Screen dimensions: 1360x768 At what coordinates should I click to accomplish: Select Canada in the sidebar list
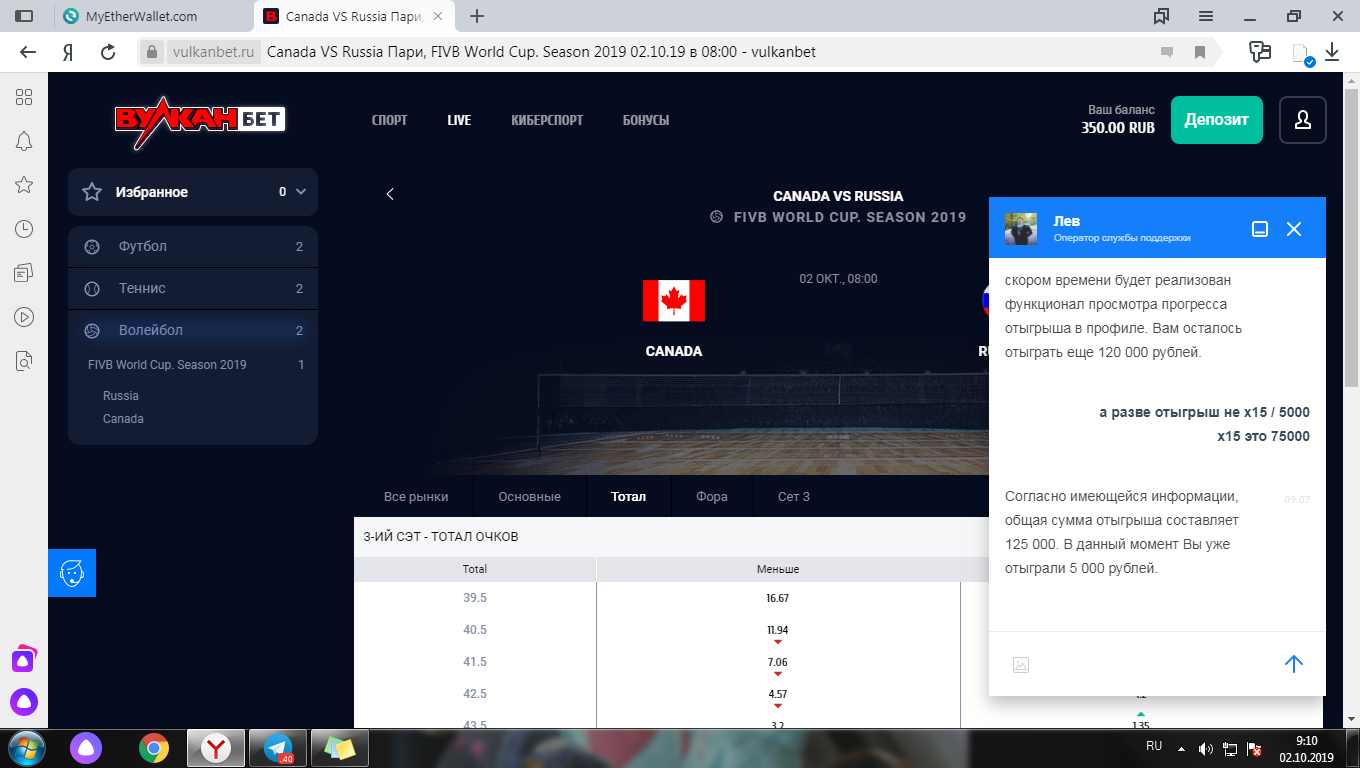pos(123,419)
